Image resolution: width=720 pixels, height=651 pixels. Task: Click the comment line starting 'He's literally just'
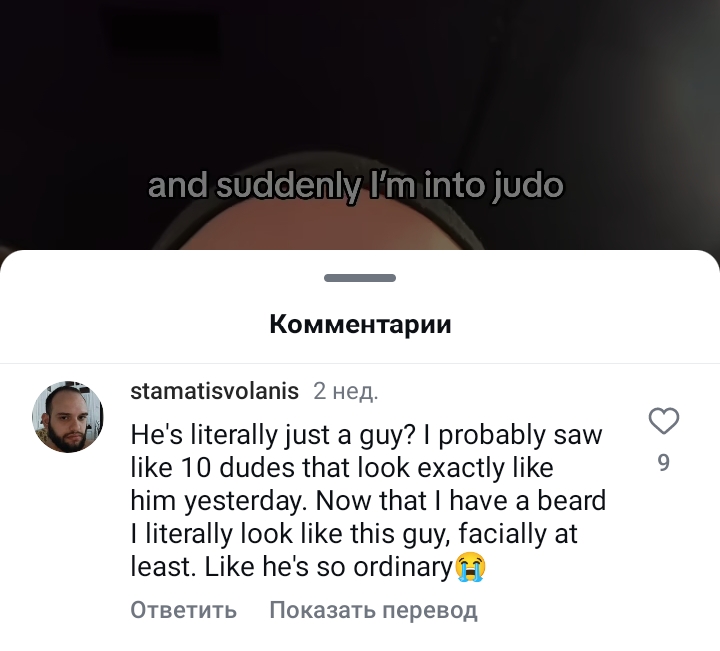pyautogui.click(x=366, y=435)
